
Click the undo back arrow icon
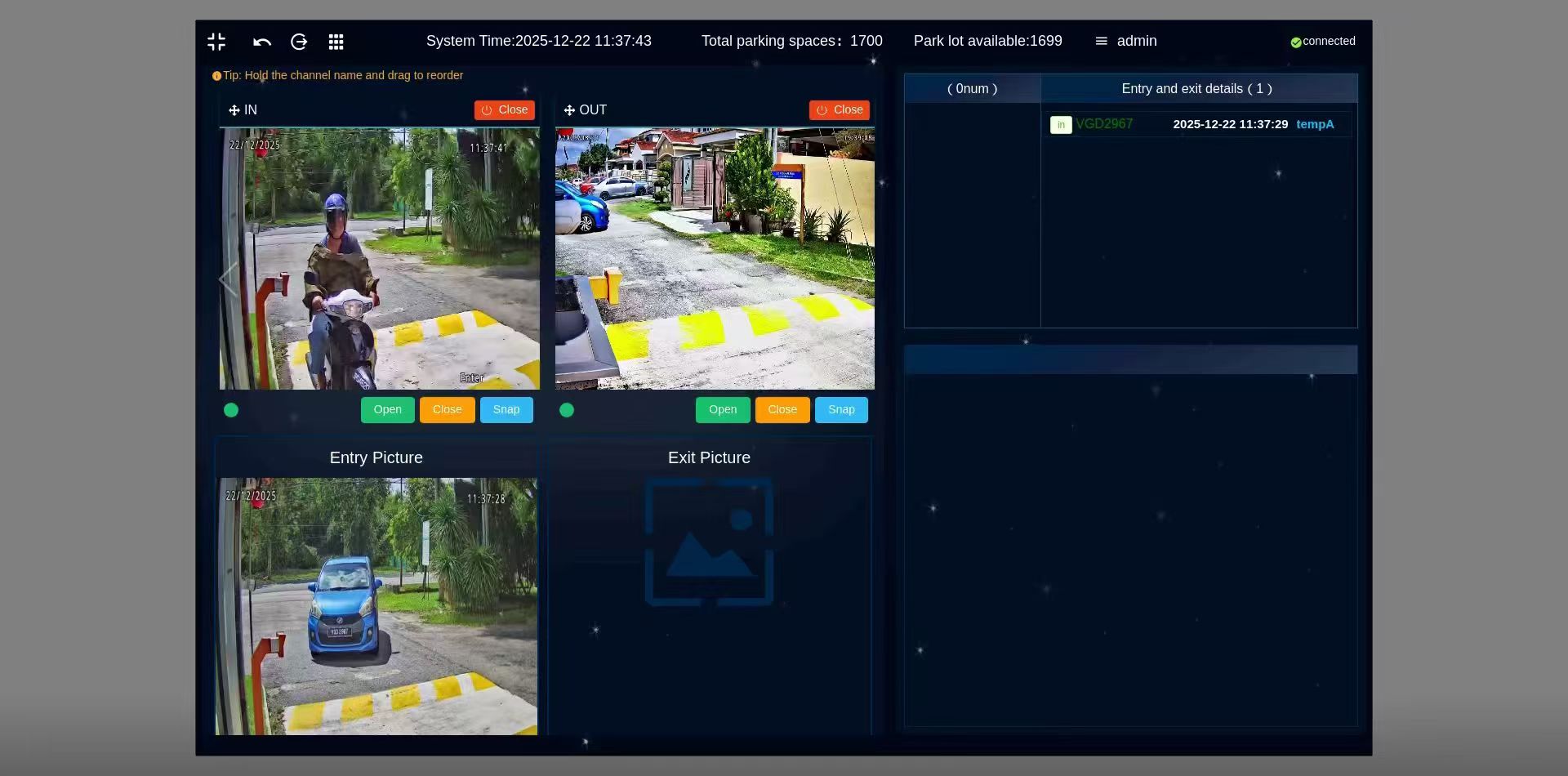(x=261, y=42)
